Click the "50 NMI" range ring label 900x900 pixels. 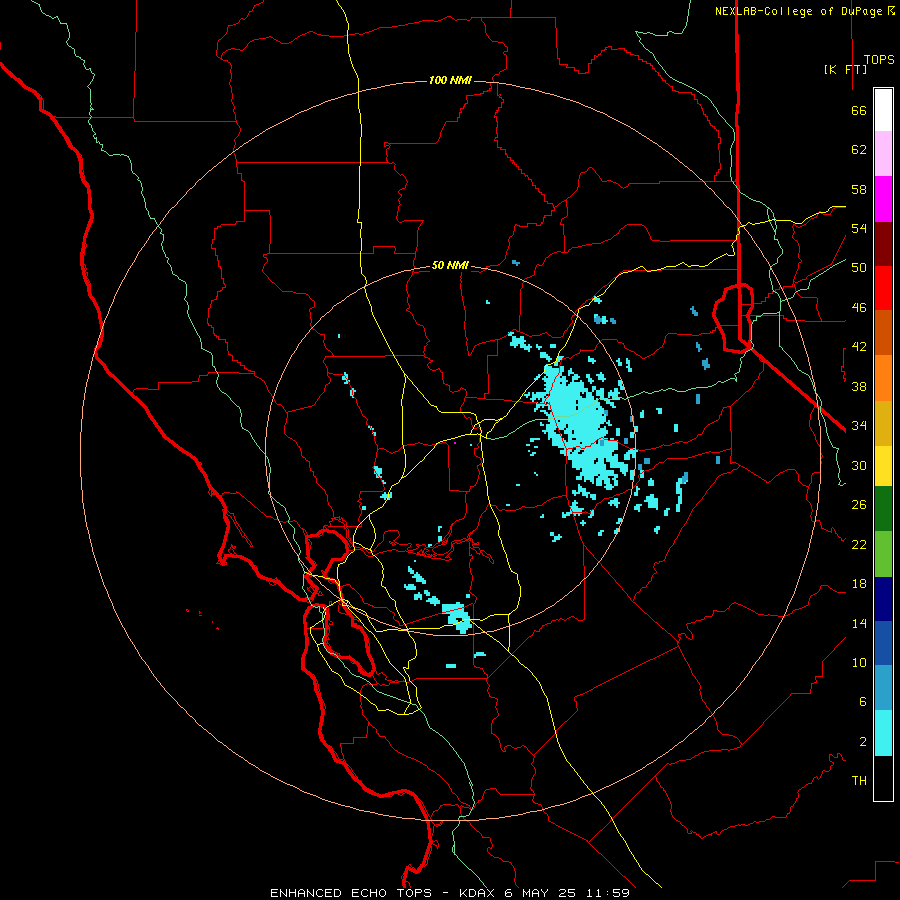[x=451, y=265]
